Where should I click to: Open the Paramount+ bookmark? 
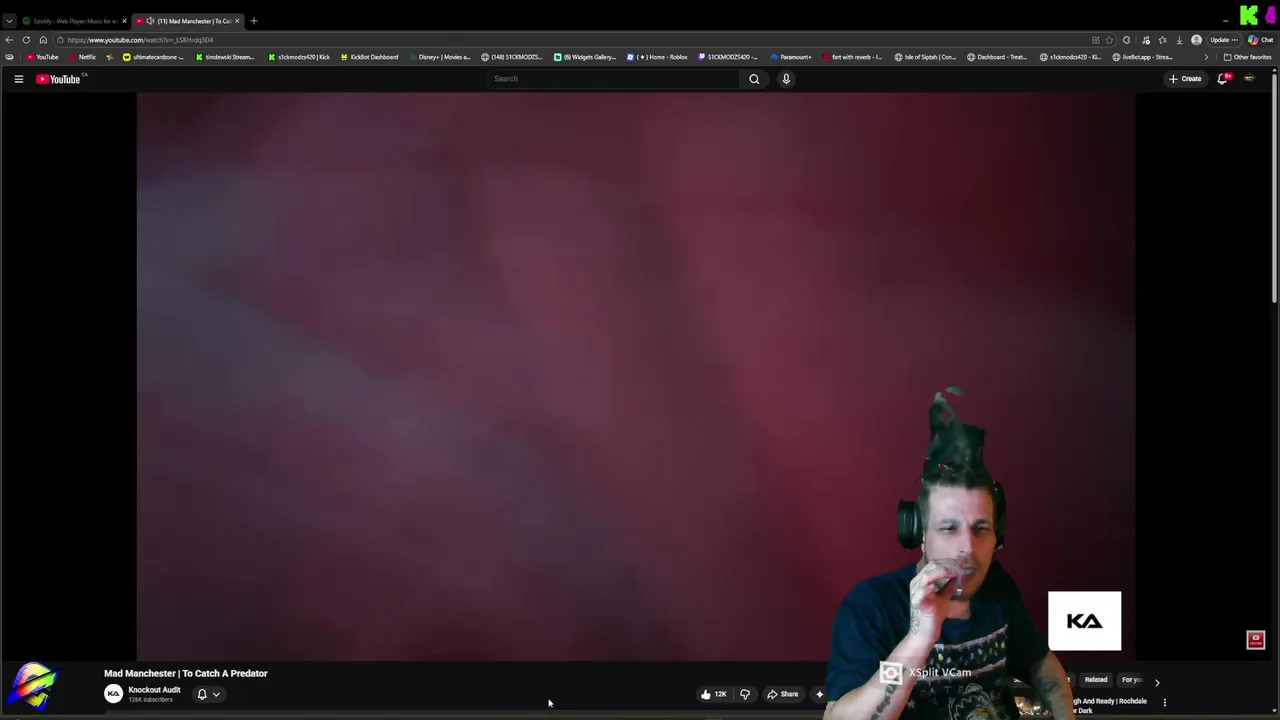[x=791, y=57]
